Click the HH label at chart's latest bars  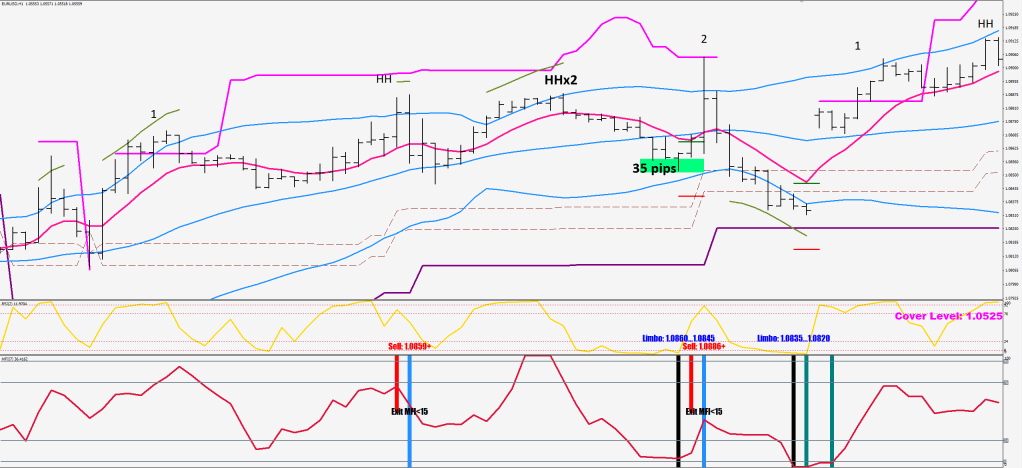click(986, 24)
